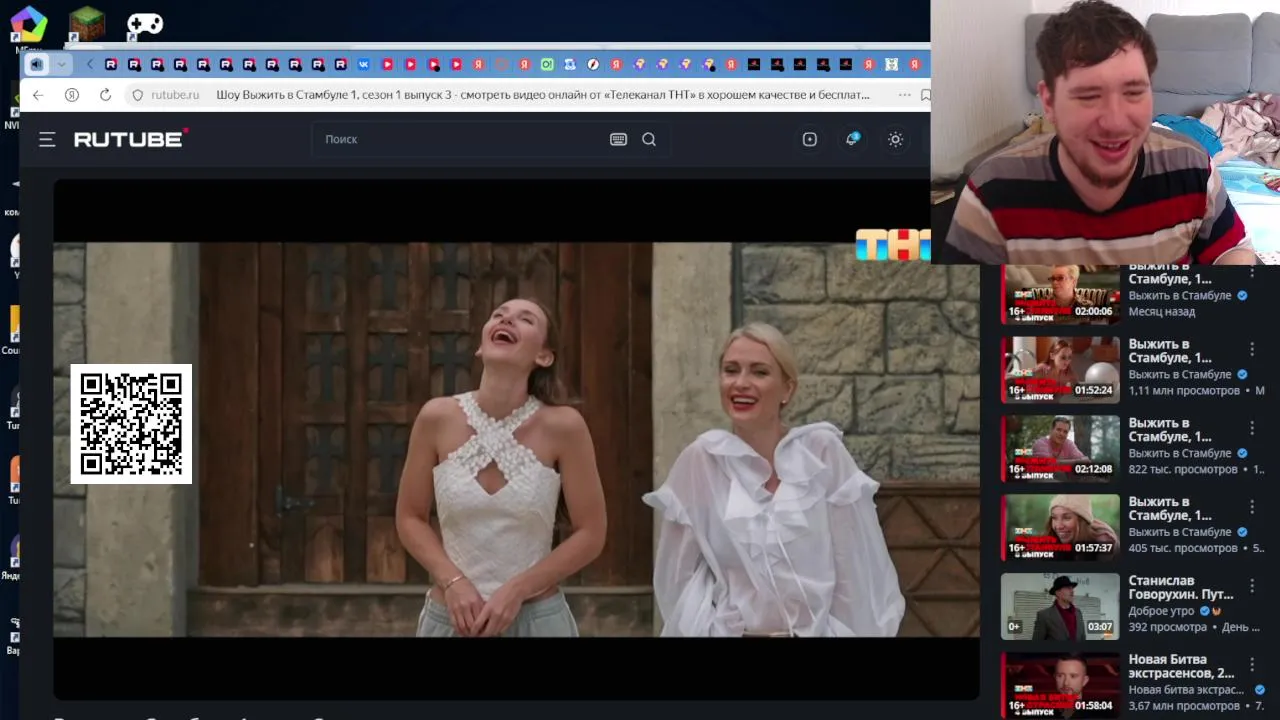Switch to the compass icon tab
Image resolution: width=1280 pixels, height=720 pixels.
point(593,64)
